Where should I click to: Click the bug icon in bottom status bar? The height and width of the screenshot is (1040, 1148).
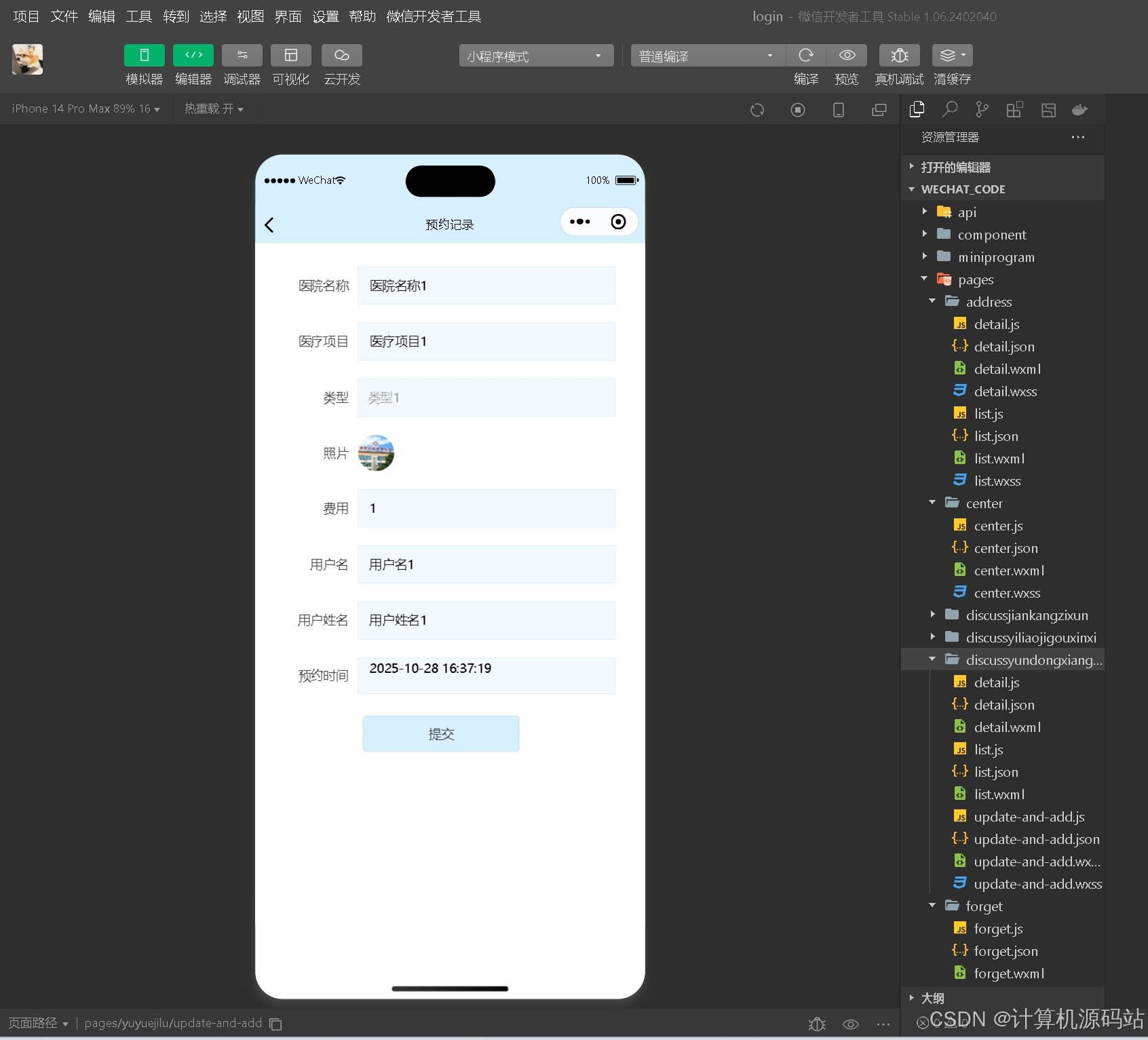(x=818, y=1024)
